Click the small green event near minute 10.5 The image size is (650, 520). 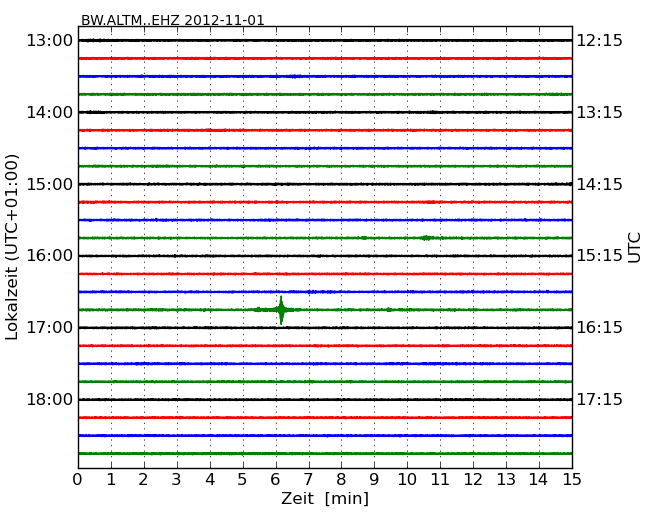click(426, 238)
